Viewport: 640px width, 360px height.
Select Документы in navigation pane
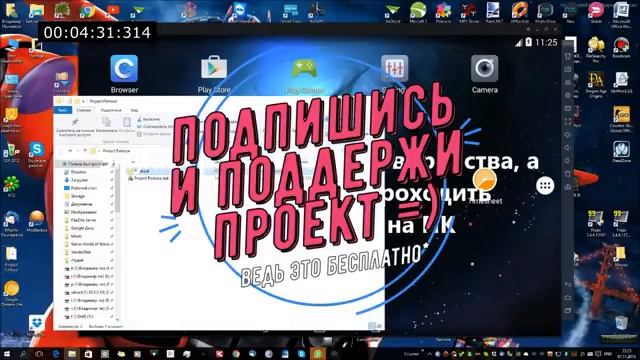click(x=82, y=204)
